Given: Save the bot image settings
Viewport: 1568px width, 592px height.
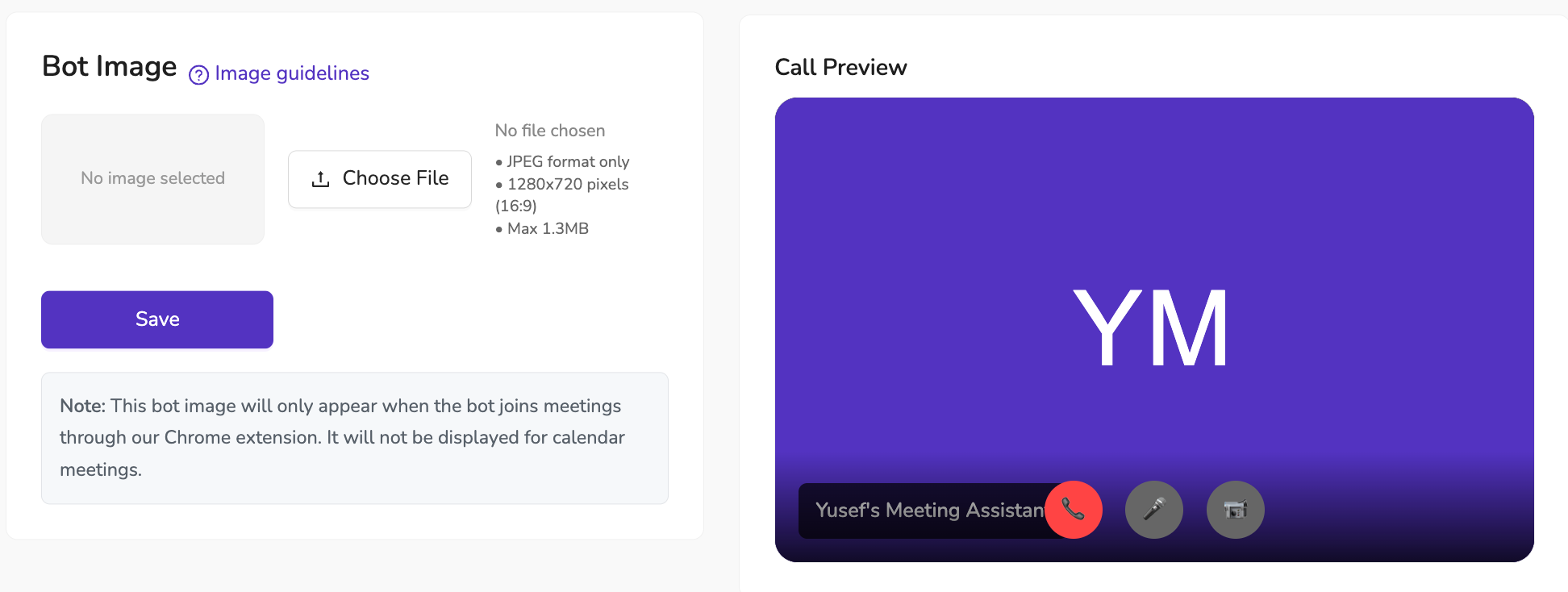Looking at the screenshot, I should [x=157, y=319].
